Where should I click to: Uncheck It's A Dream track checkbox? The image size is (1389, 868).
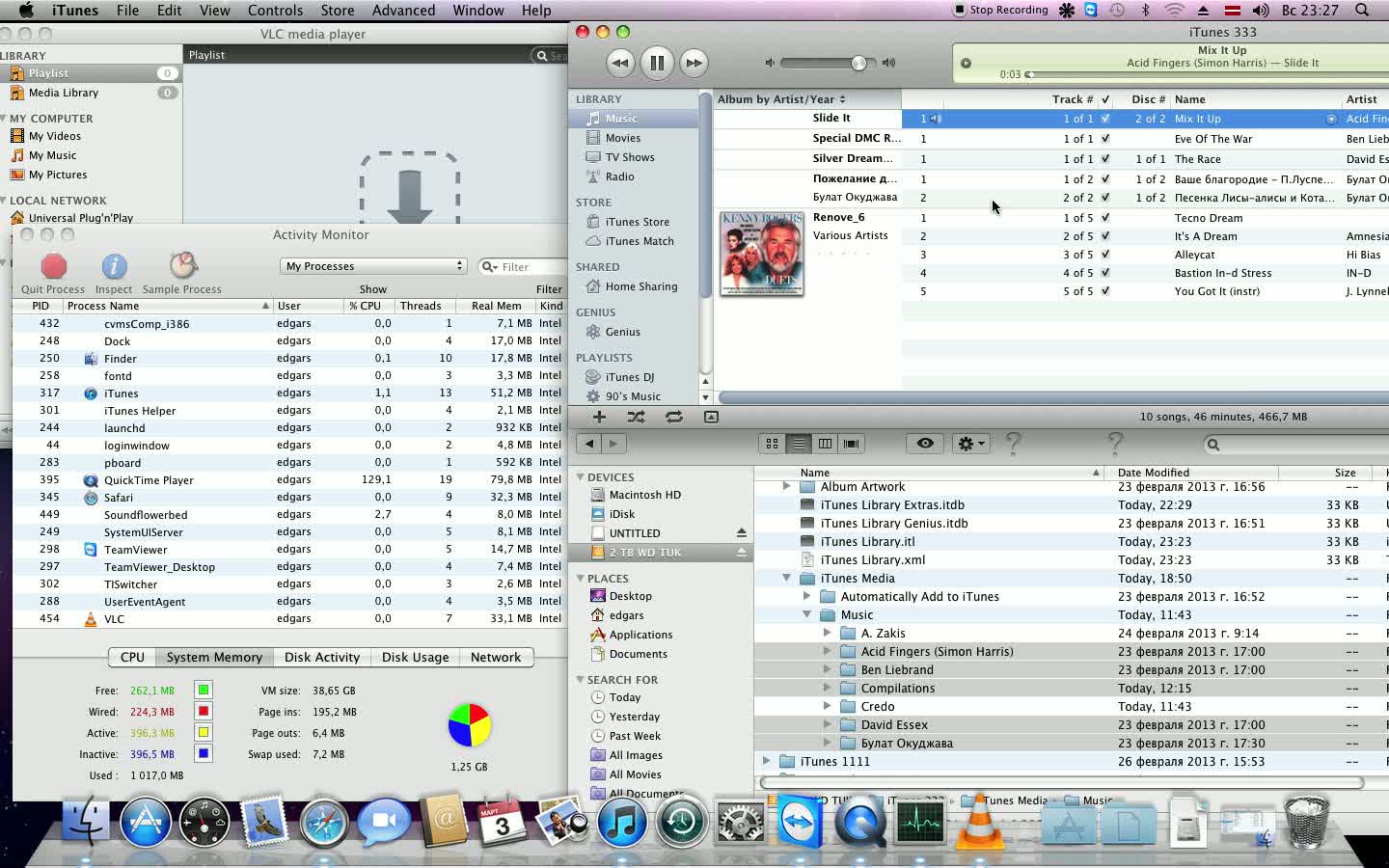click(1105, 236)
